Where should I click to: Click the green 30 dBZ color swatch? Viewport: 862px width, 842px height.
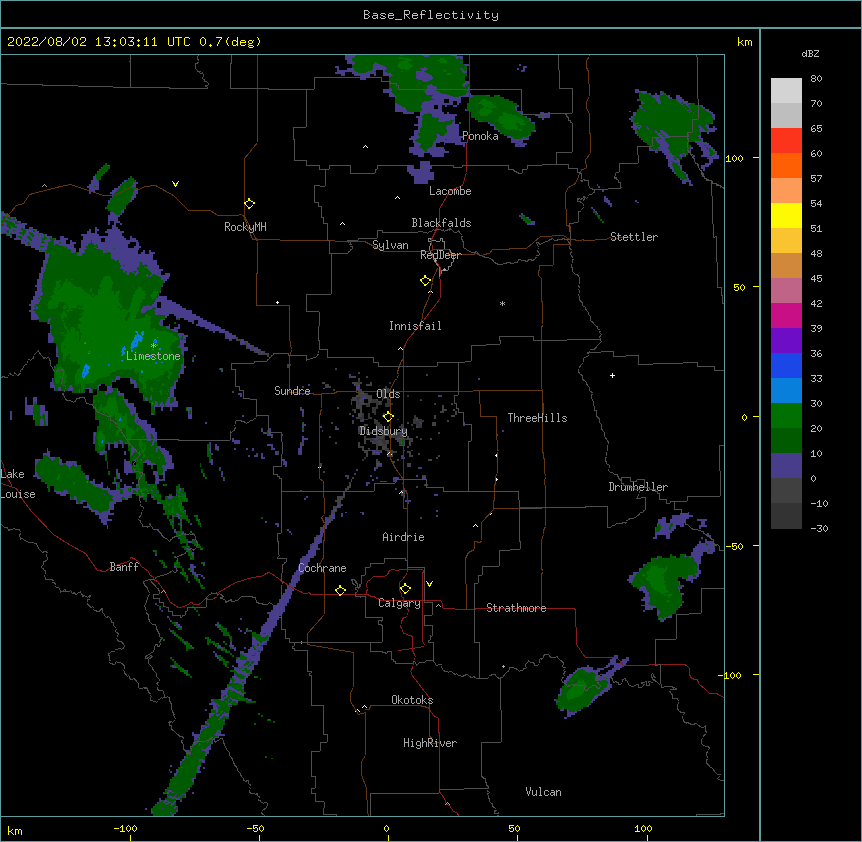786,416
